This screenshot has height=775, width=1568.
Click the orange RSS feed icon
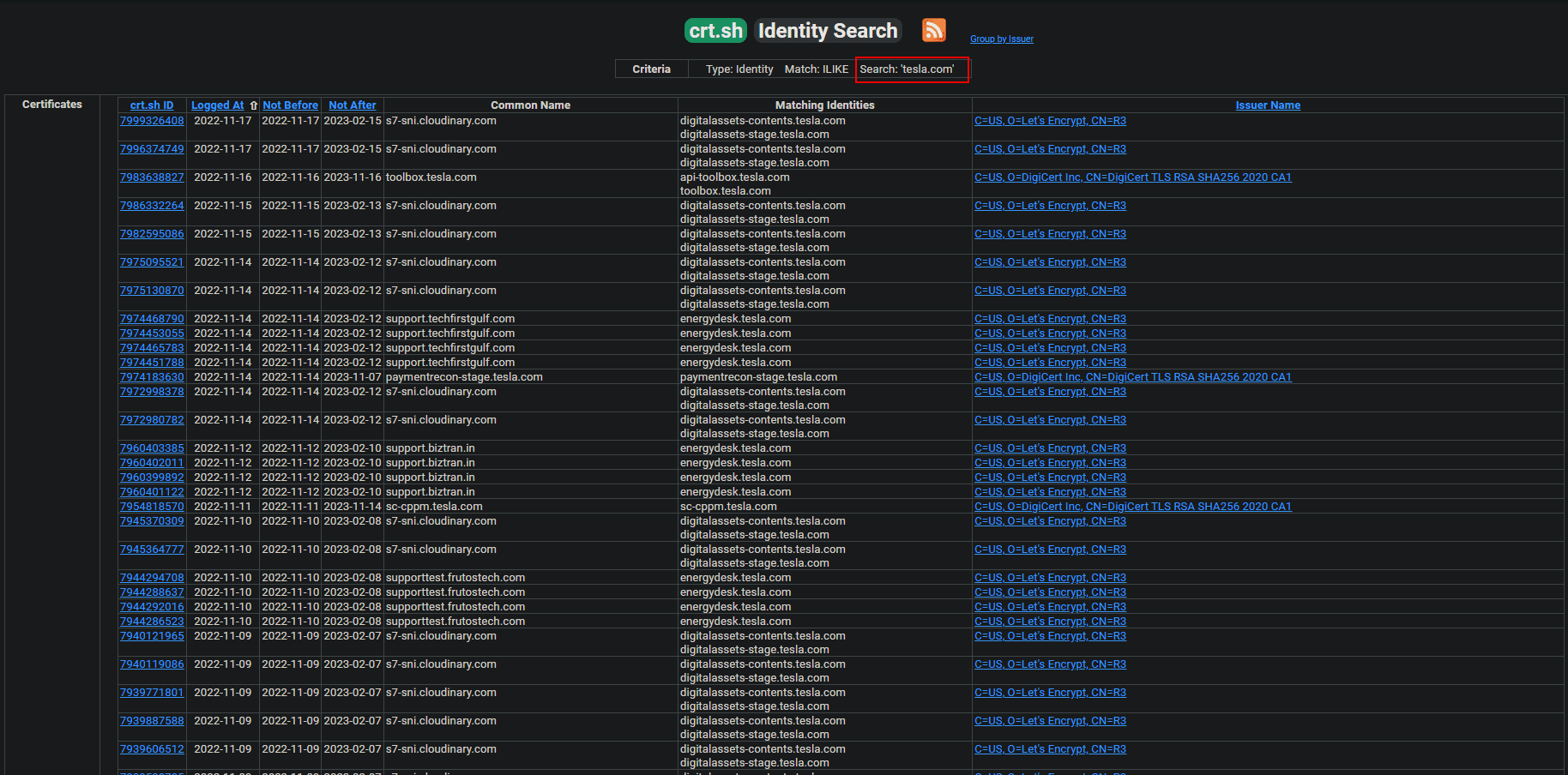(933, 30)
